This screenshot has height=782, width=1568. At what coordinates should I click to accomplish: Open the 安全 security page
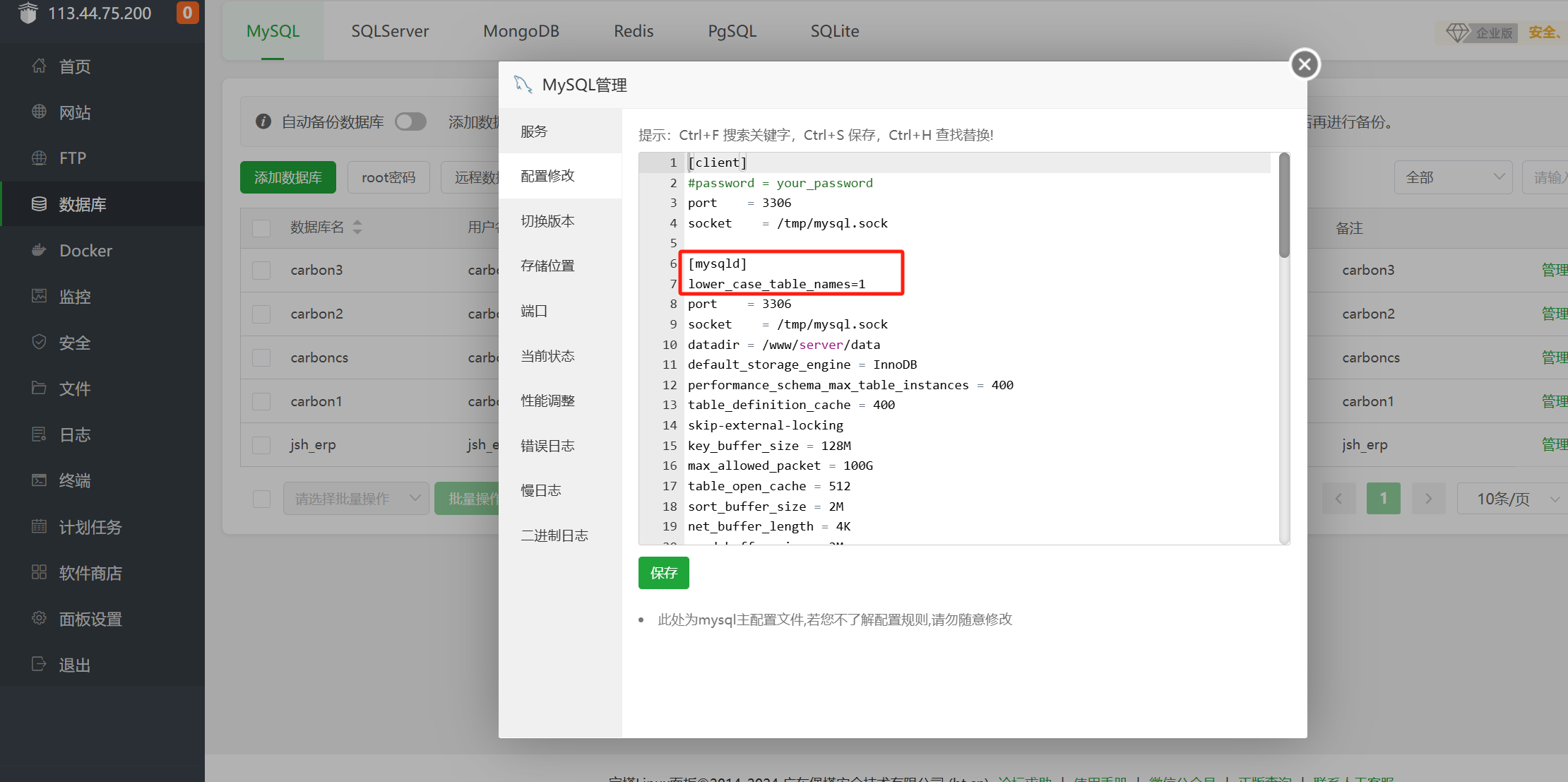click(74, 343)
